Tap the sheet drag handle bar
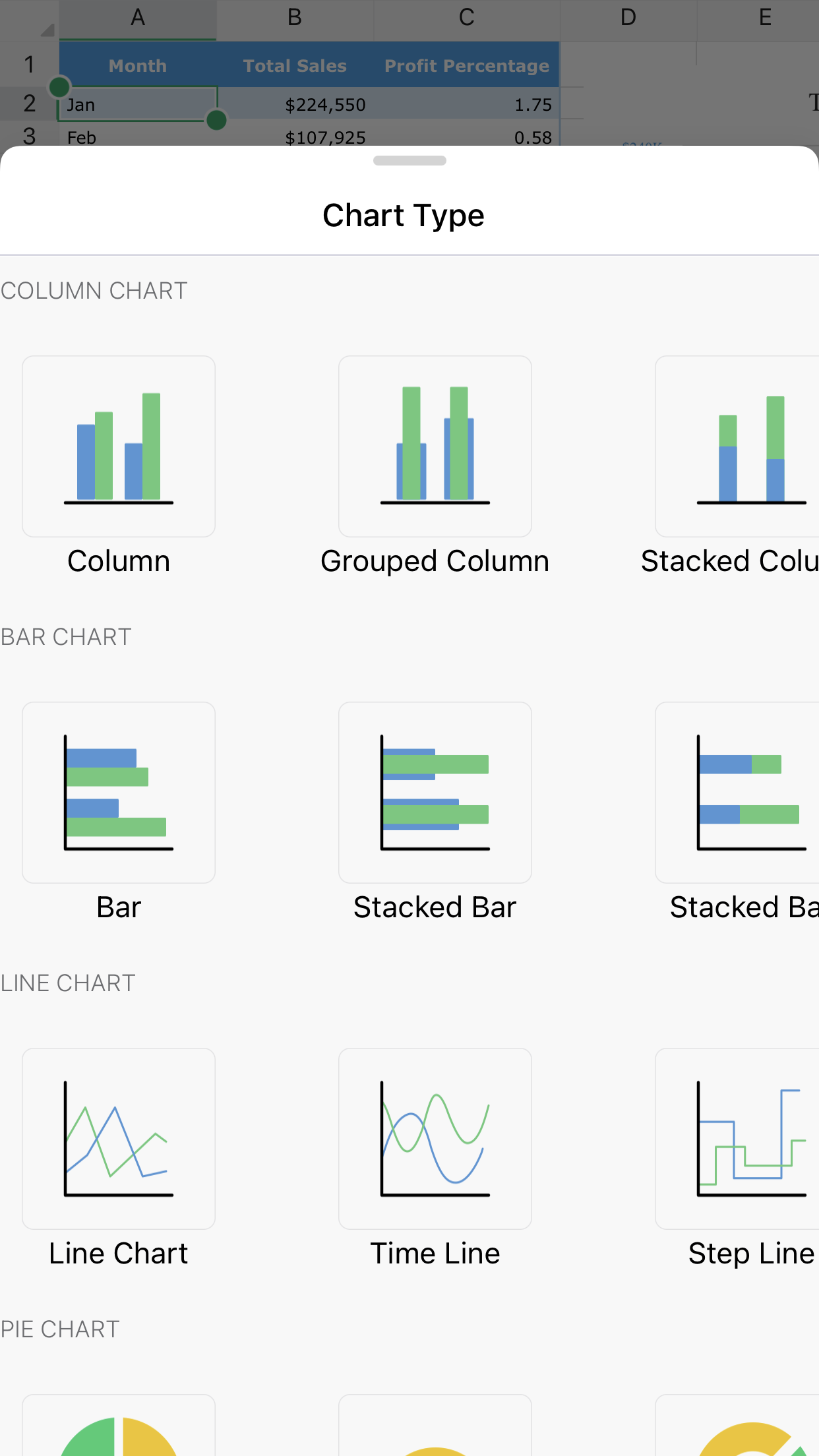 pos(409,161)
